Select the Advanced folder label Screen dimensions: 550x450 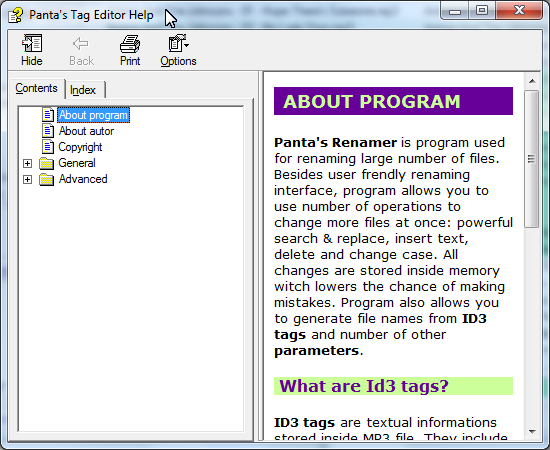tap(83, 179)
